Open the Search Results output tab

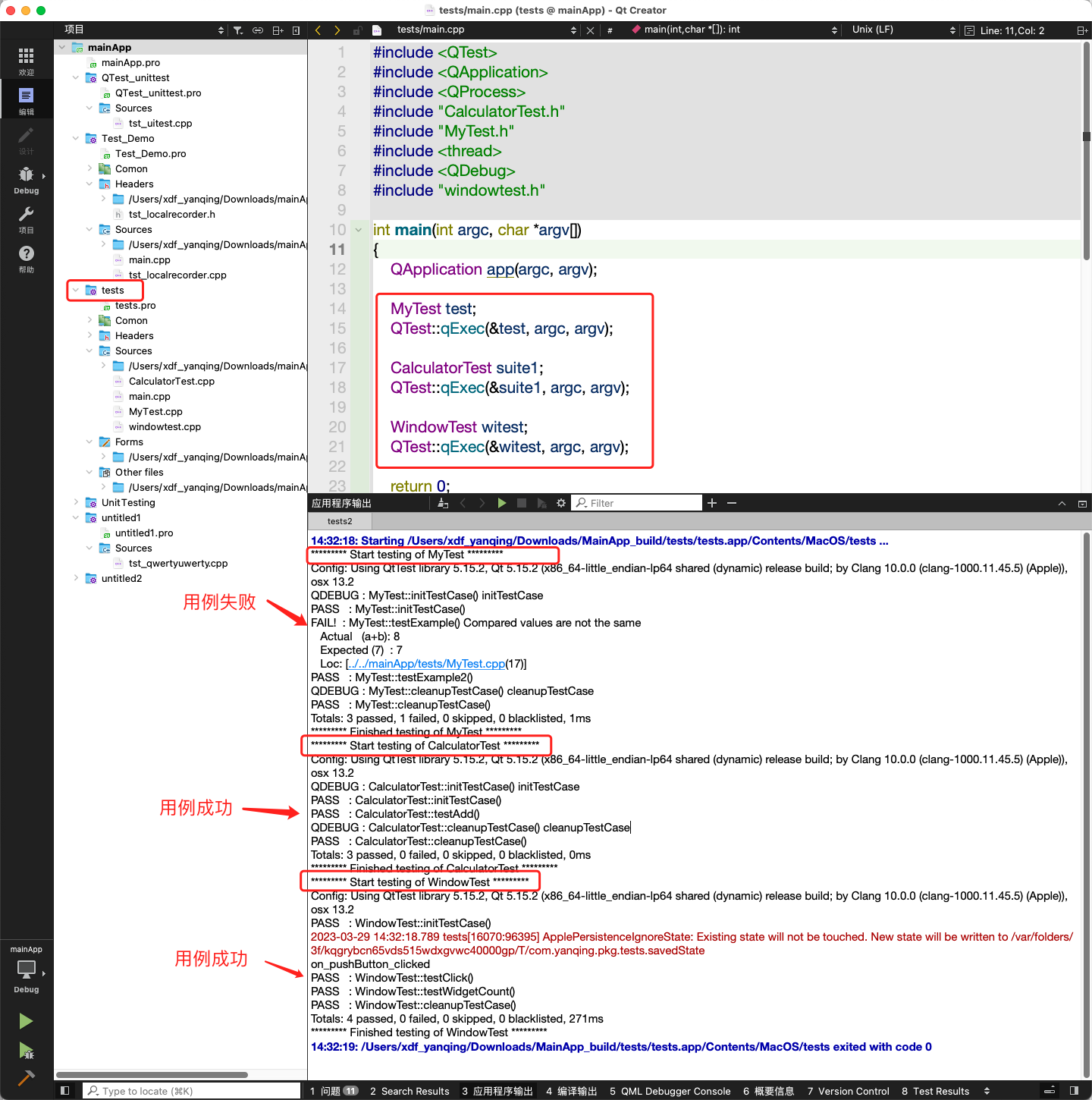click(409, 1091)
